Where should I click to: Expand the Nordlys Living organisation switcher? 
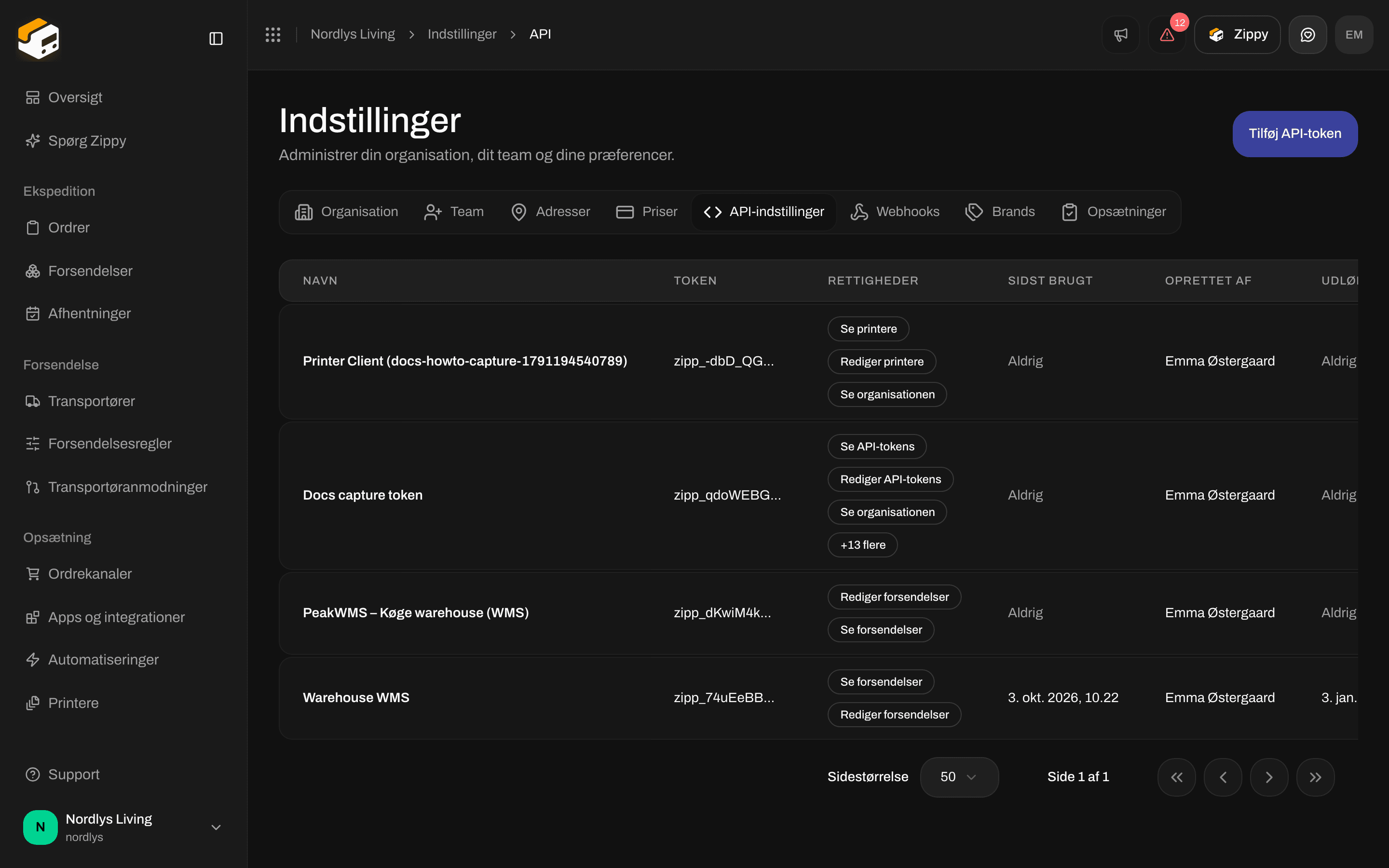tap(123, 827)
